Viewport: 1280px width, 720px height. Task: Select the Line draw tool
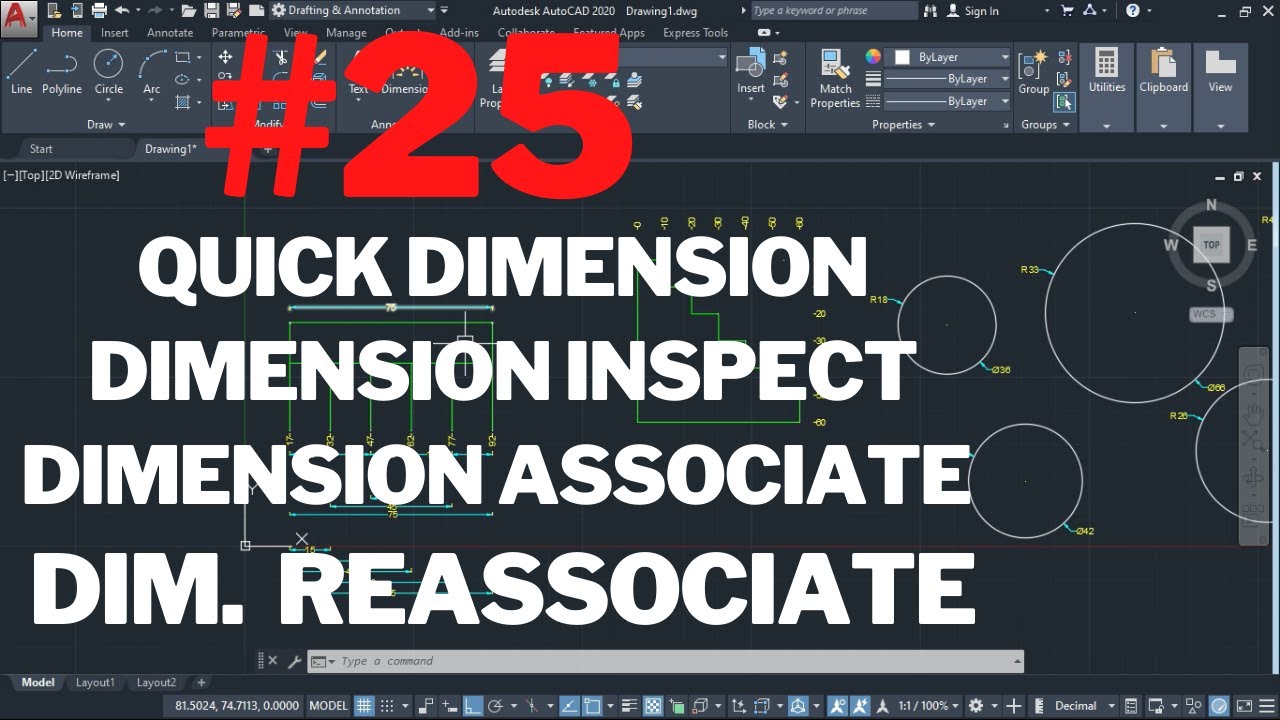pyautogui.click(x=21, y=72)
